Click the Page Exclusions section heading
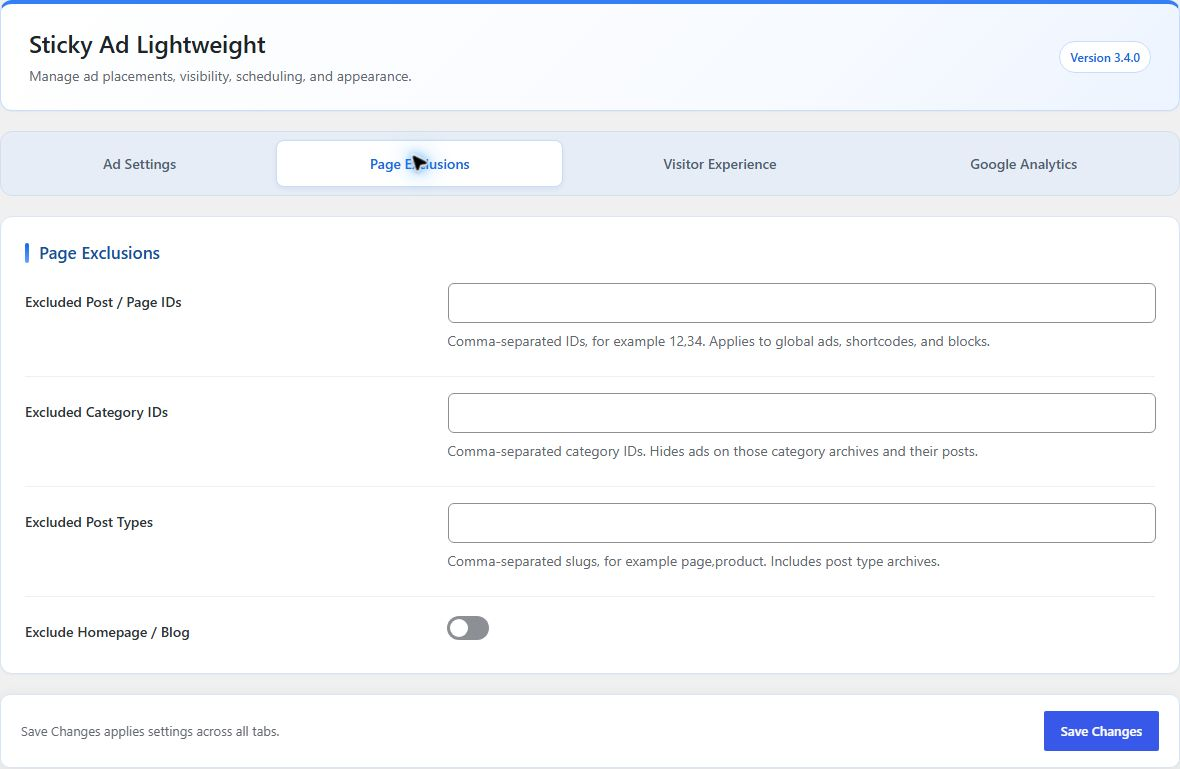 coord(99,253)
